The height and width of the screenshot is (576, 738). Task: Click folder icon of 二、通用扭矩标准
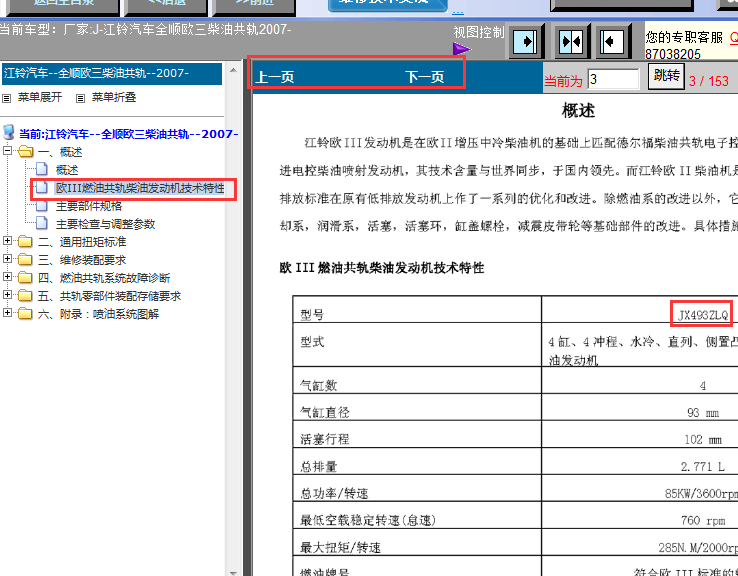(25, 242)
